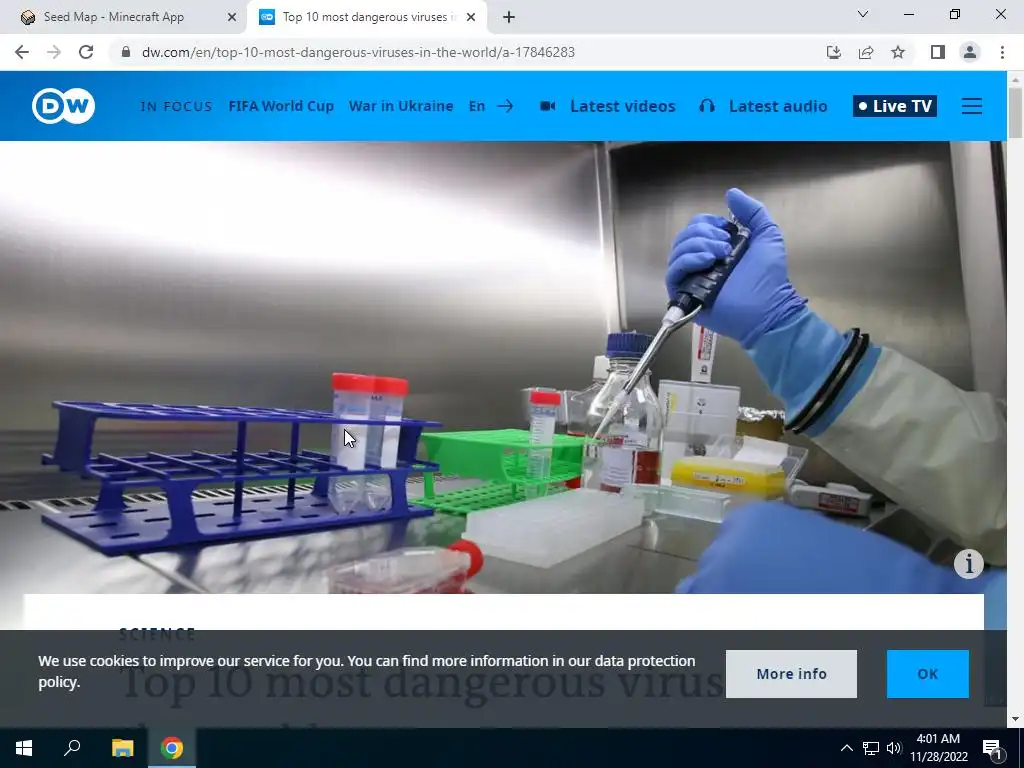Close the Top 10 most dangerous viruses tab

(x=470, y=17)
